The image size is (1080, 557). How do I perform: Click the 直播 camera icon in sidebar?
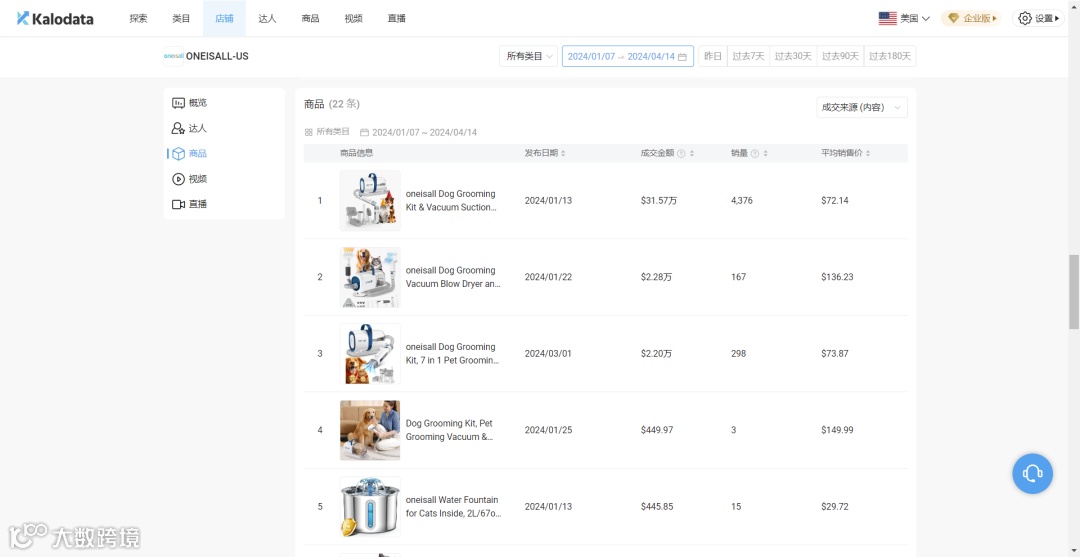point(178,204)
